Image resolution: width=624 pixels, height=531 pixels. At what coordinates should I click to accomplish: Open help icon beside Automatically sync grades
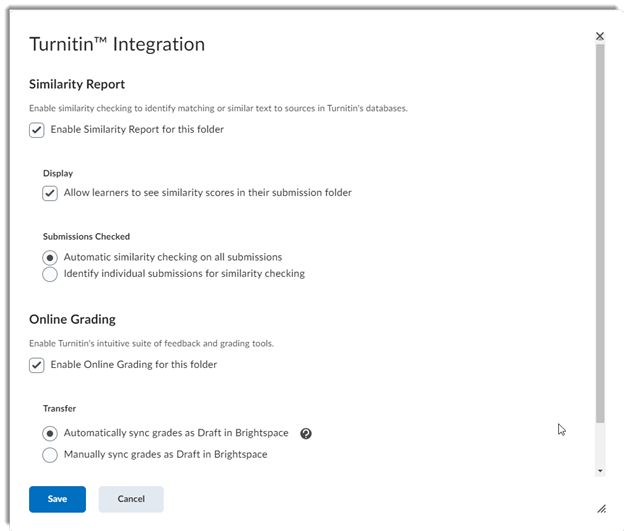click(x=306, y=434)
